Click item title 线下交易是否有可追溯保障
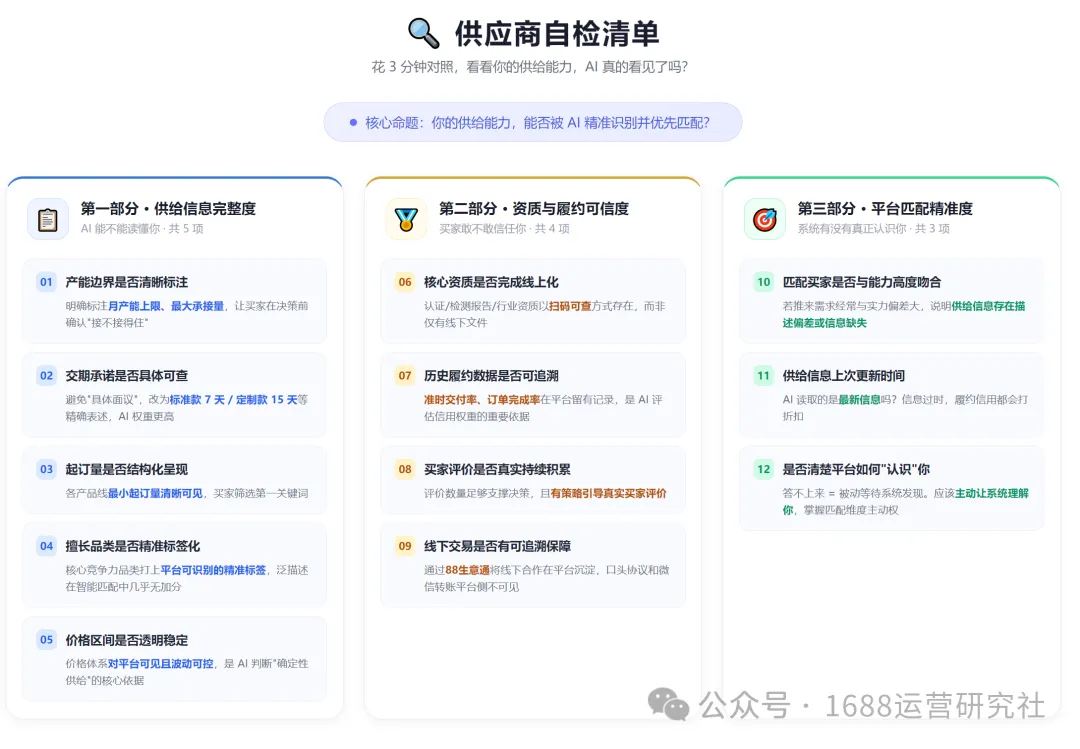The height and width of the screenshot is (749, 1080). point(497,546)
